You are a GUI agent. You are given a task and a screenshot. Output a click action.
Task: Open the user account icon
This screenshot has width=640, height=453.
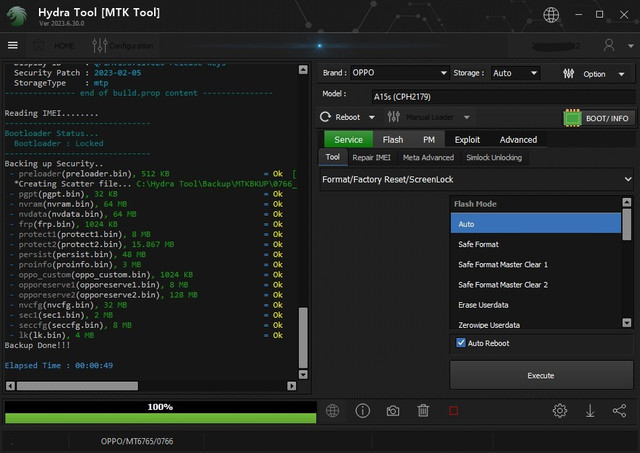point(609,45)
